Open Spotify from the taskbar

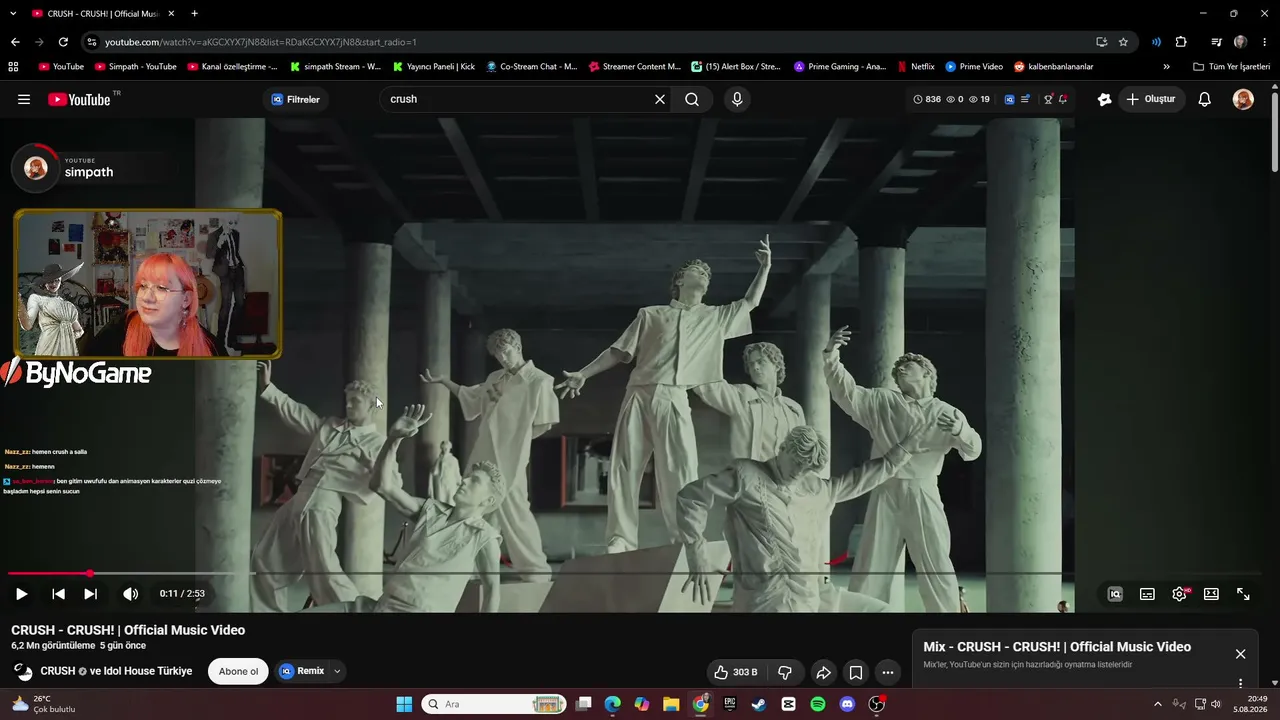pos(818,704)
